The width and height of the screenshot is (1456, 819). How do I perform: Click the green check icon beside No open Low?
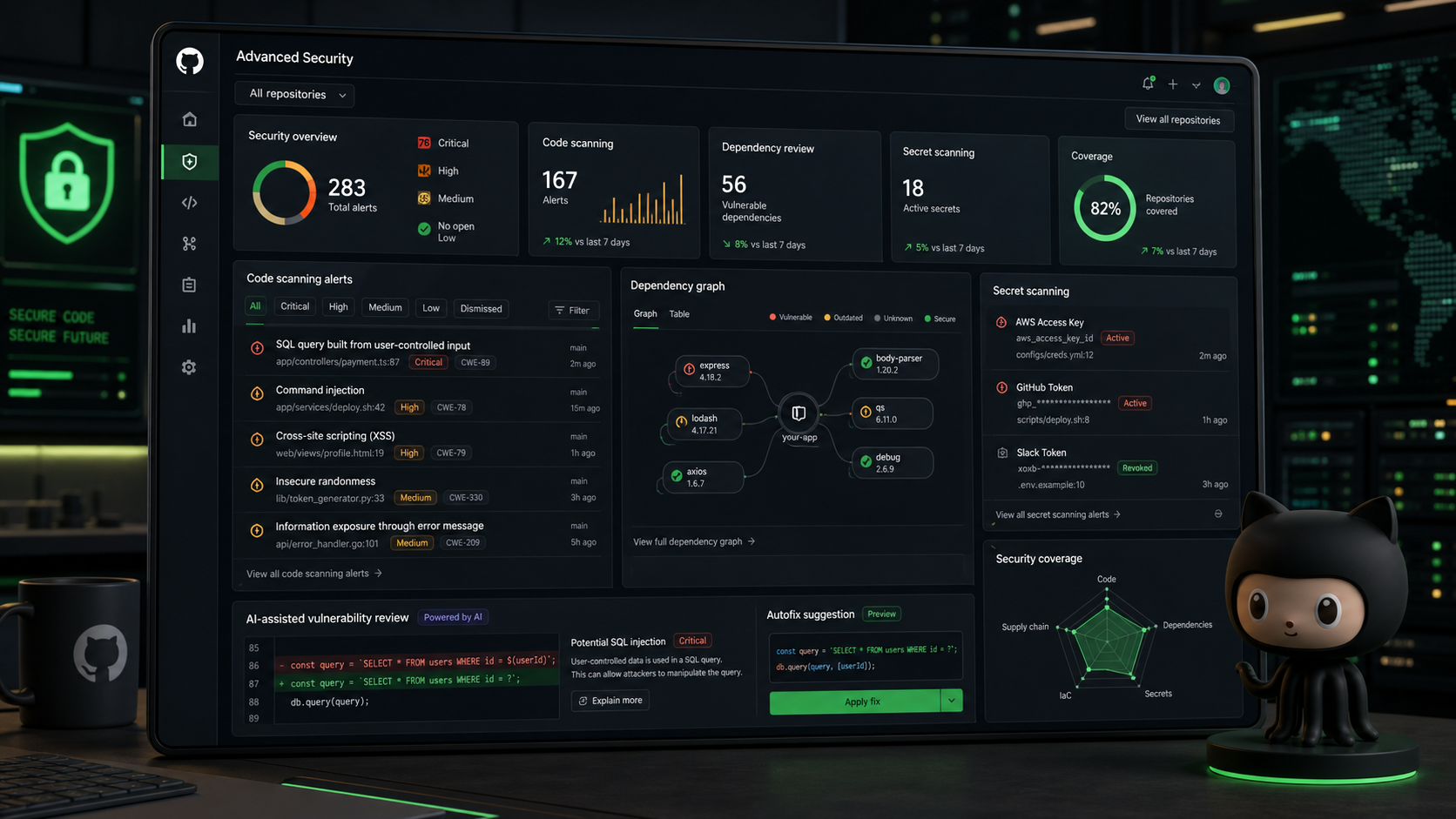(424, 229)
